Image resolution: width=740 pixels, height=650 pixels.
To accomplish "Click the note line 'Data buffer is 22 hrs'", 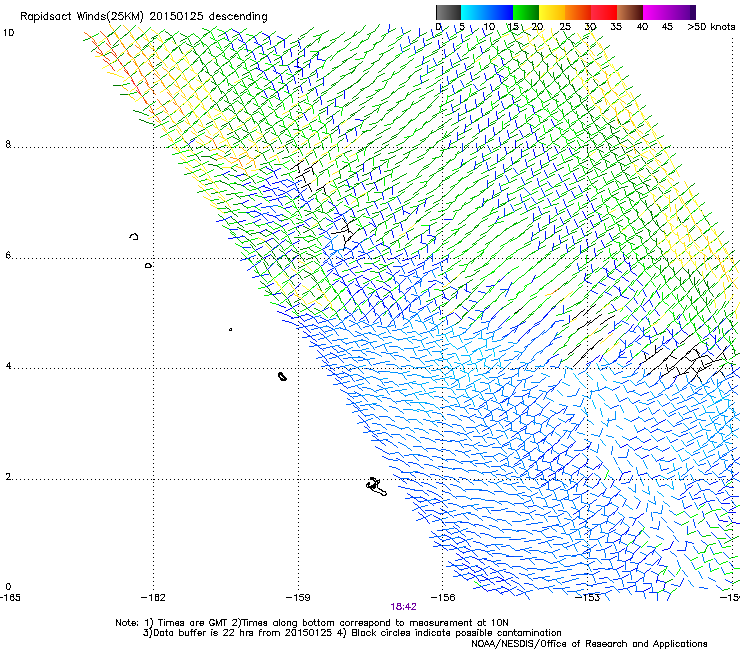I will (204, 633).
